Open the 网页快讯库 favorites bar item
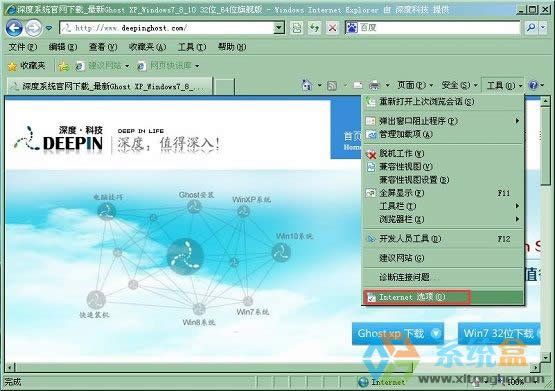The image size is (555, 391). pyautogui.click(x=168, y=66)
